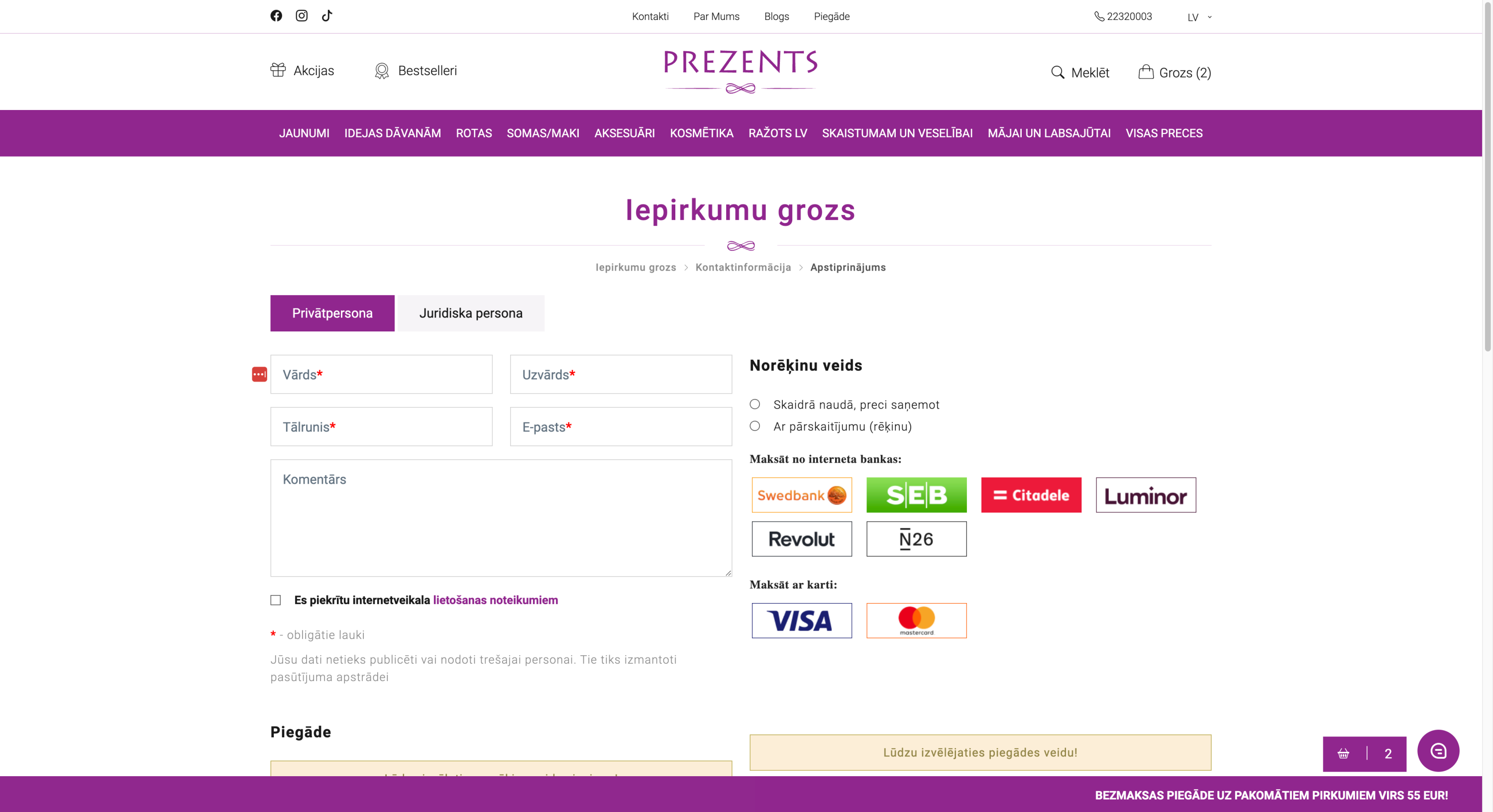The height and width of the screenshot is (812, 1493).
Task: Open the lietošanas noteikumiem link
Action: [x=496, y=601]
